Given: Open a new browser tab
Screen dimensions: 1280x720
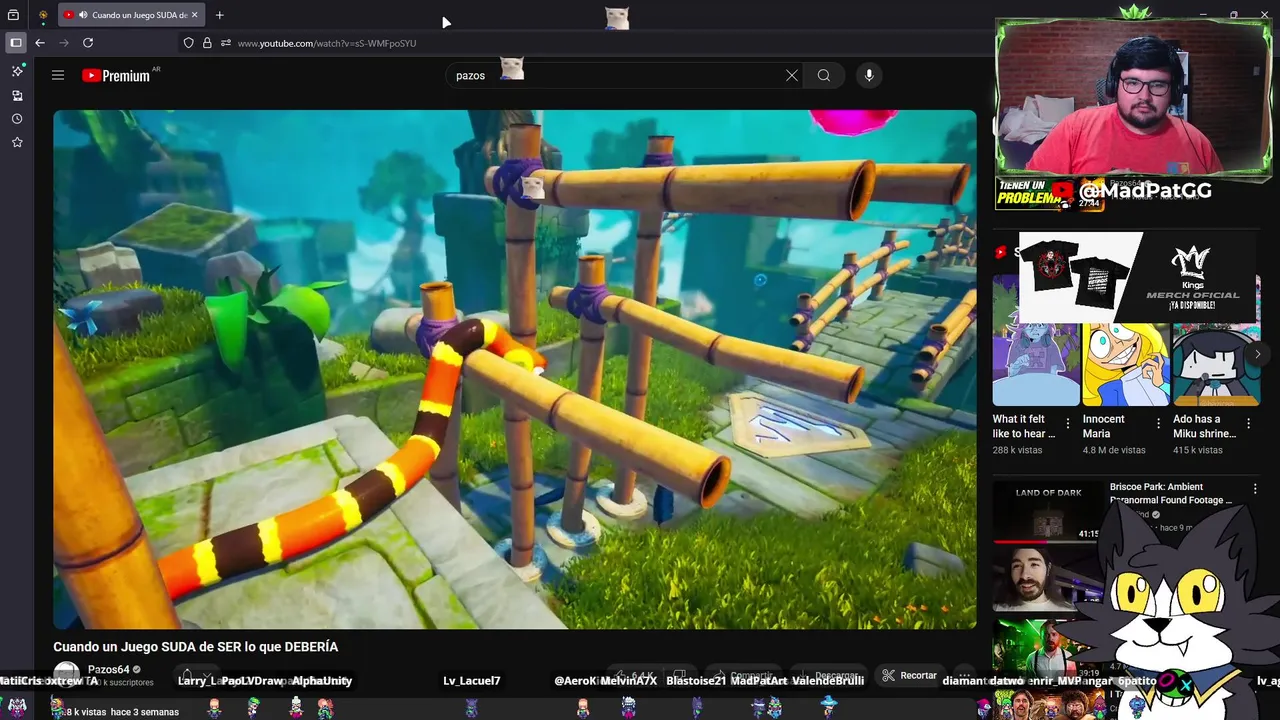Looking at the screenshot, I should tap(219, 15).
